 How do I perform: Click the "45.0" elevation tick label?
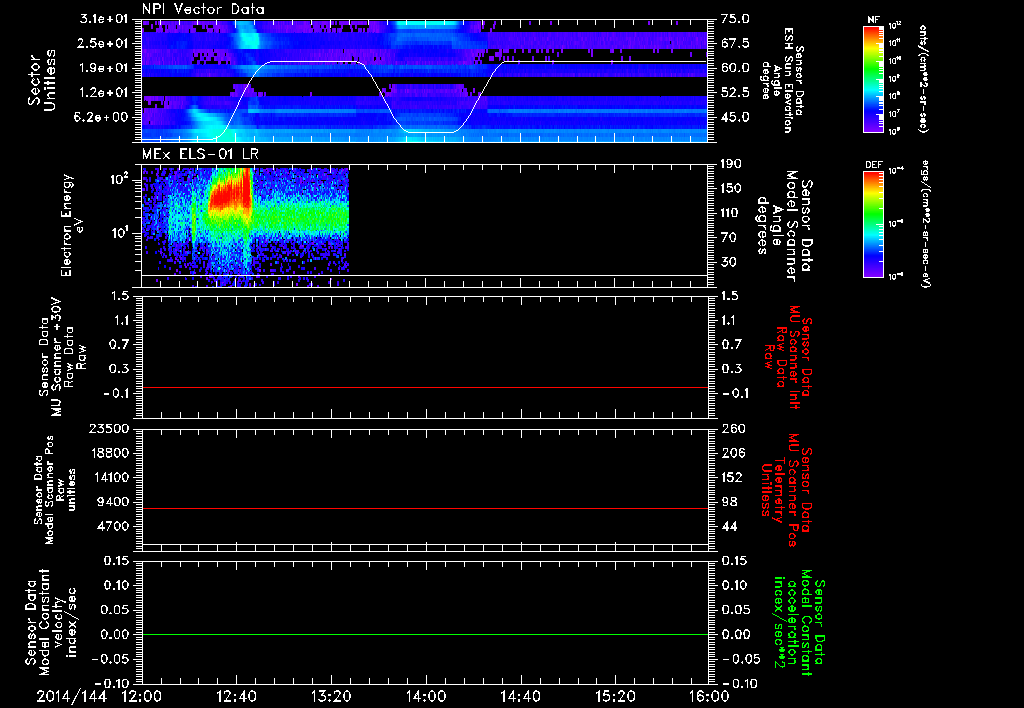pyautogui.click(x=735, y=118)
